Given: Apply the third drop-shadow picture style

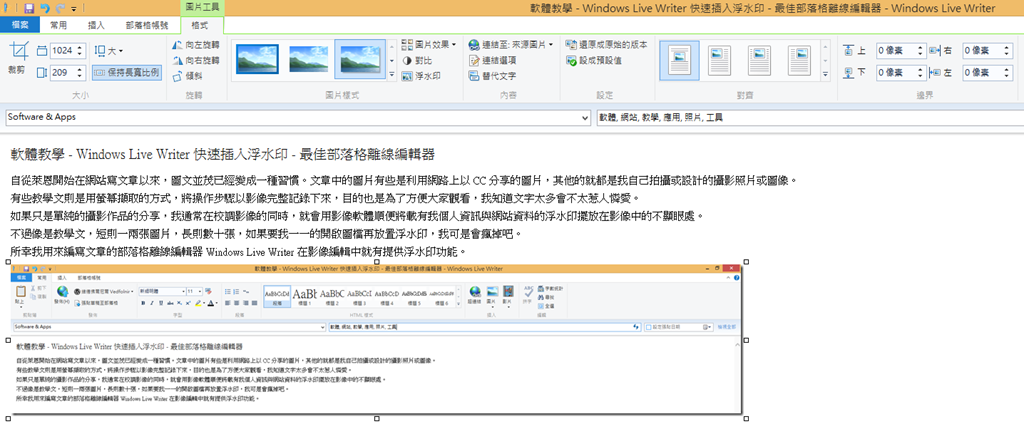Looking at the screenshot, I should [x=360, y=59].
